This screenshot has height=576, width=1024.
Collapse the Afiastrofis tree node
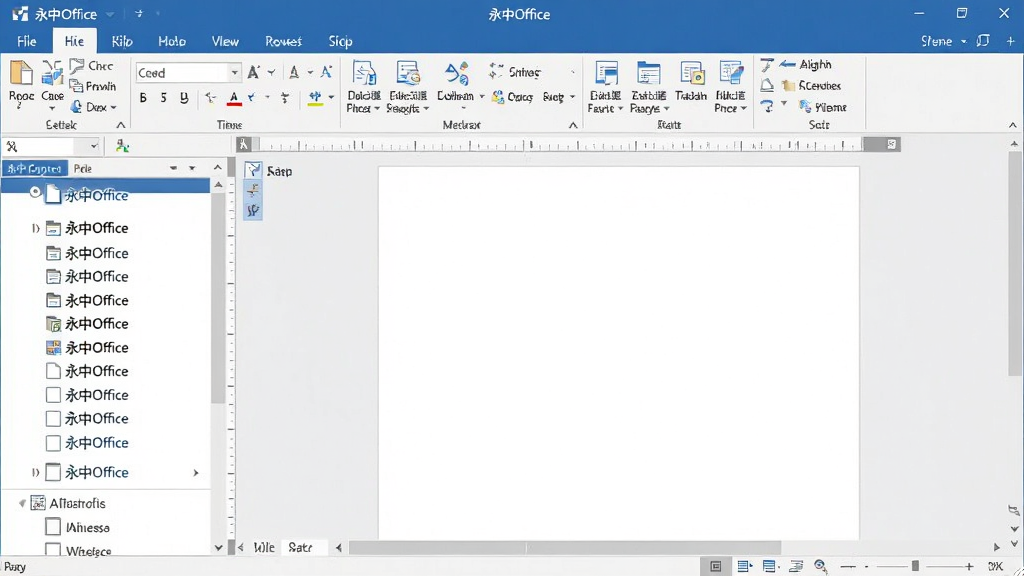click(x=22, y=503)
